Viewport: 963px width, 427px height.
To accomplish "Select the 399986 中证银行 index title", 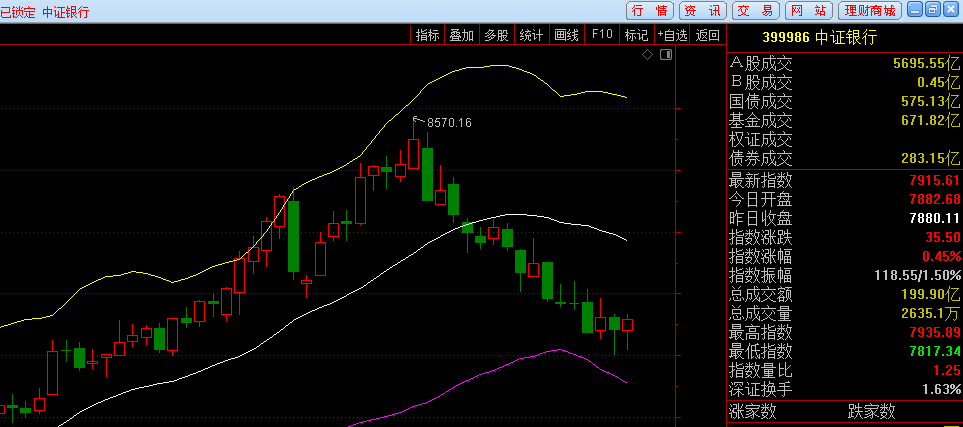I will click(819, 37).
